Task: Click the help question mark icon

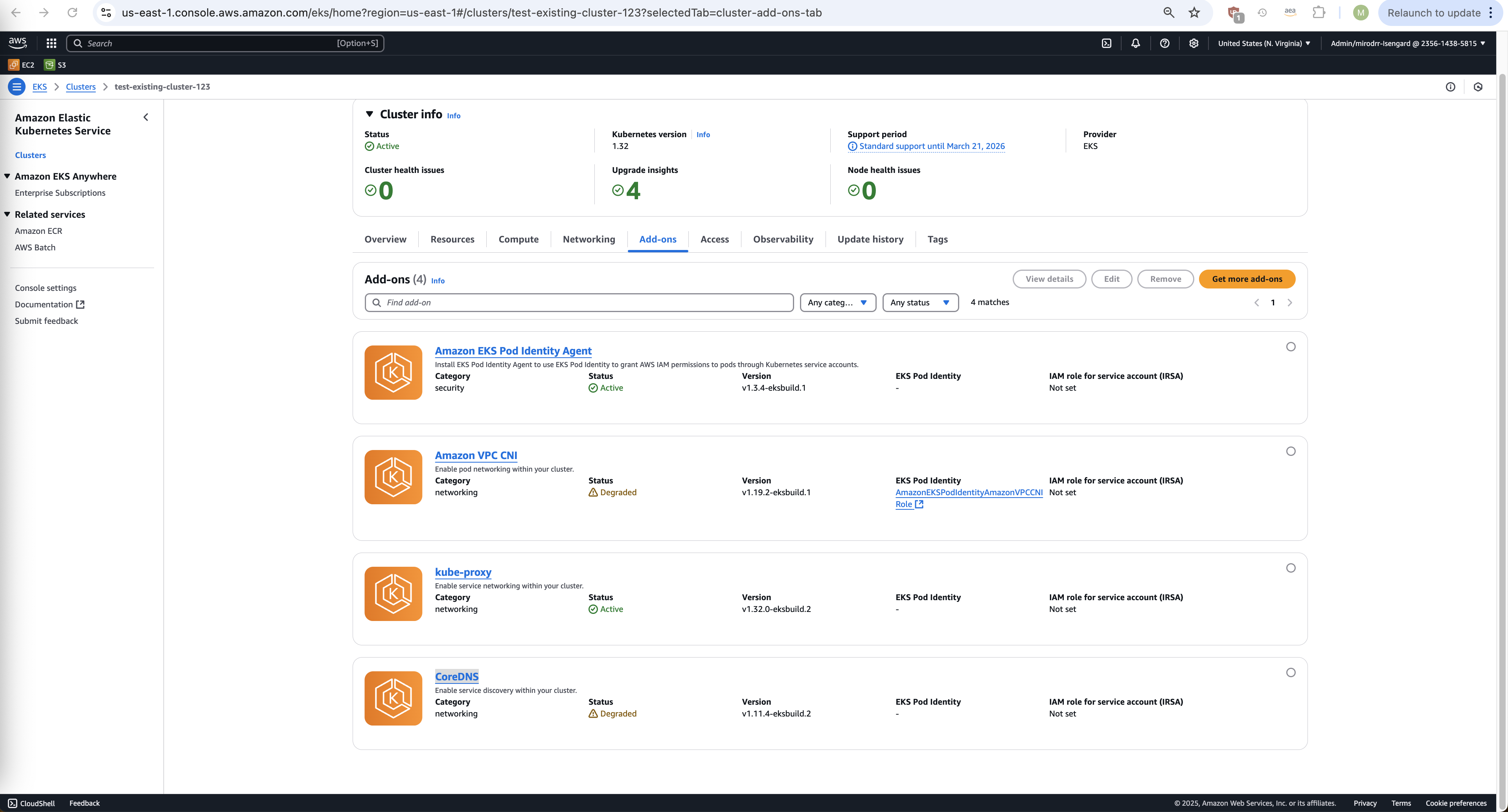Action: point(1164,43)
